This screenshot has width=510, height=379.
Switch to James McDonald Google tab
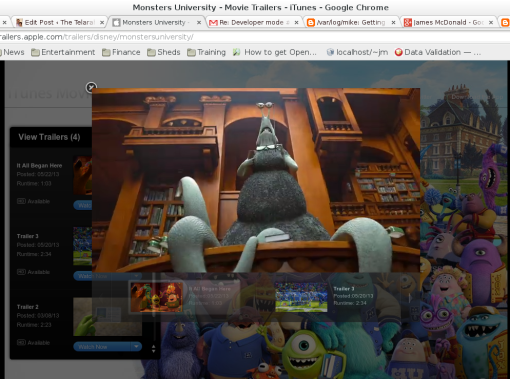pos(443,22)
